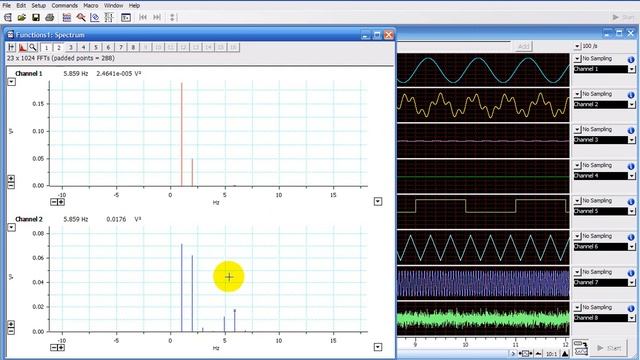Expand Channel 1 spectrum x-axis plus button
The image size is (640, 360).
(x=61, y=202)
